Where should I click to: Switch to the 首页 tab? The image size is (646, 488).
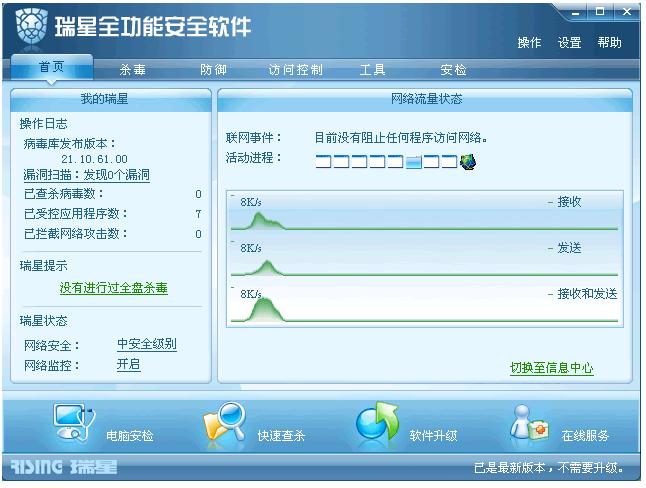(52, 67)
